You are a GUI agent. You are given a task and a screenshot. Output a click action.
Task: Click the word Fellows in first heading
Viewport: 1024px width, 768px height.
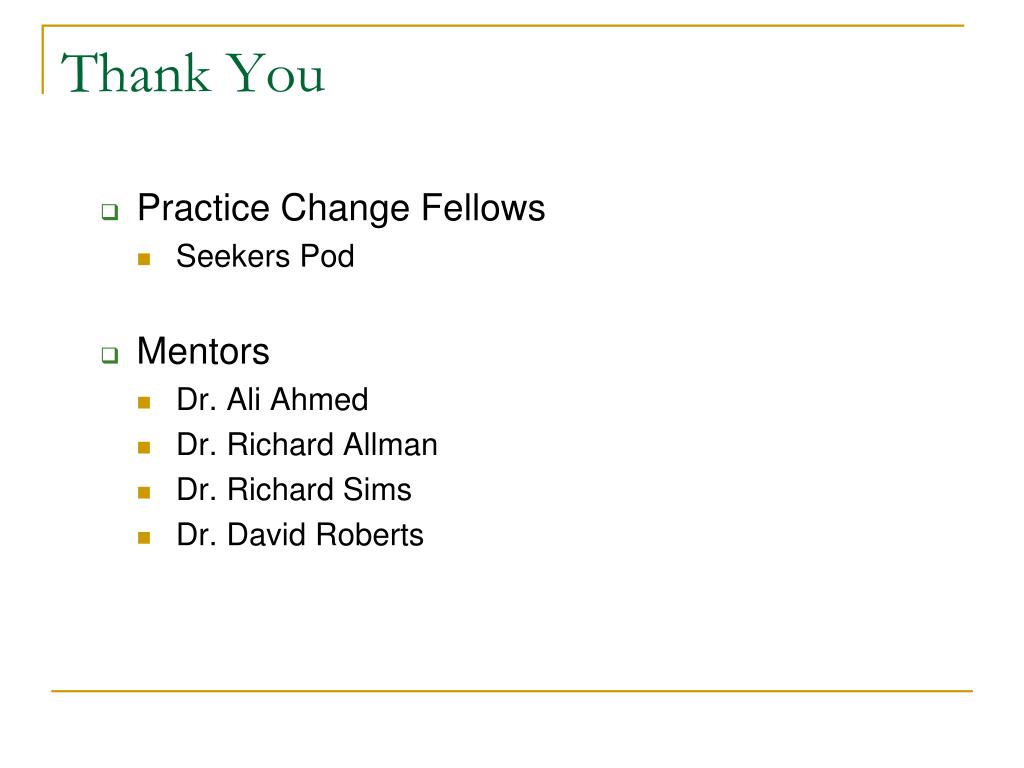point(483,208)
